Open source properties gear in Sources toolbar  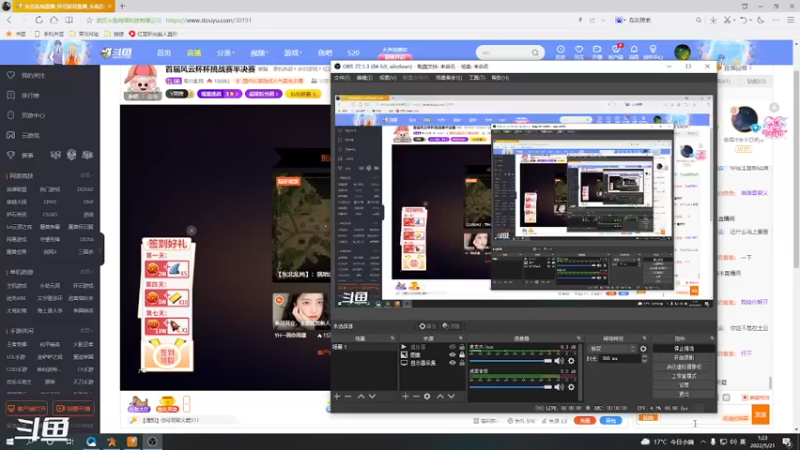(427, 396)
